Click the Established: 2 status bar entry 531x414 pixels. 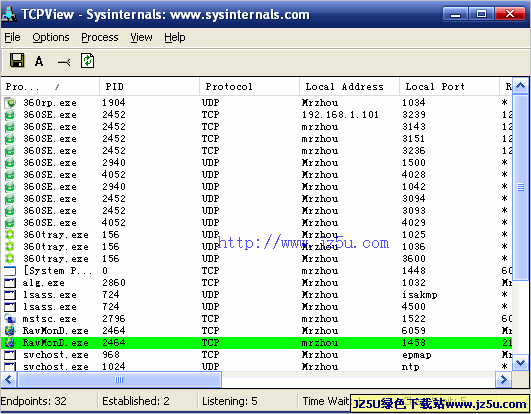136,401
